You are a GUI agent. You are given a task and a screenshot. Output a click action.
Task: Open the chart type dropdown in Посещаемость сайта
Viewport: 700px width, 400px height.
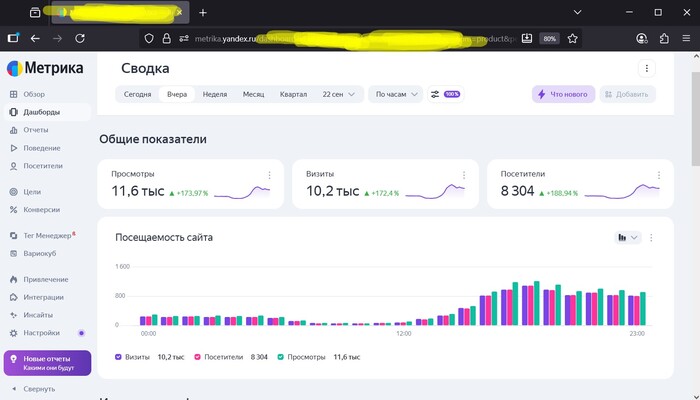point(628,238)
